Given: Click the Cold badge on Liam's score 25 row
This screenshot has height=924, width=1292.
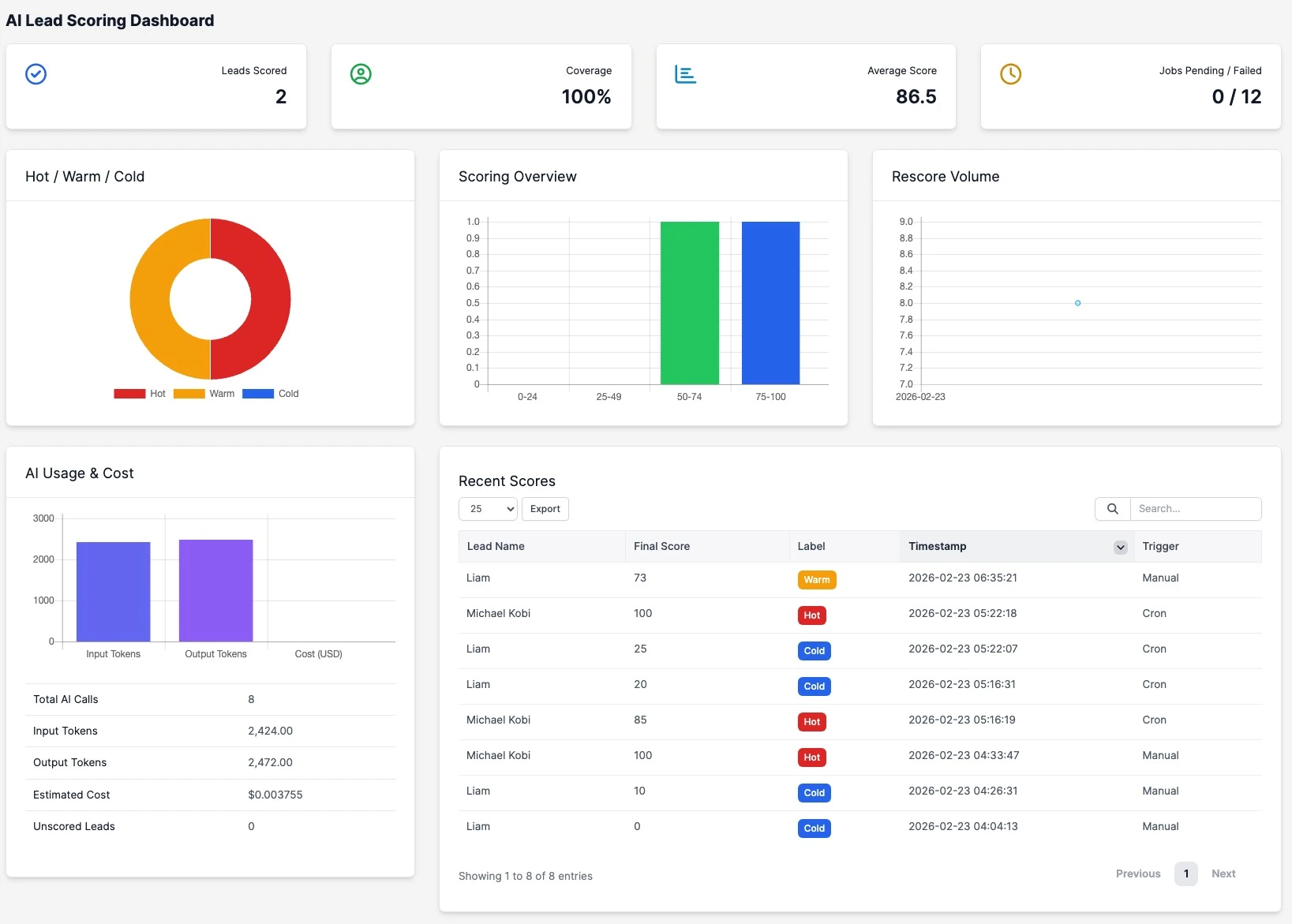Looking at the screenshot, I should point(815,651).
